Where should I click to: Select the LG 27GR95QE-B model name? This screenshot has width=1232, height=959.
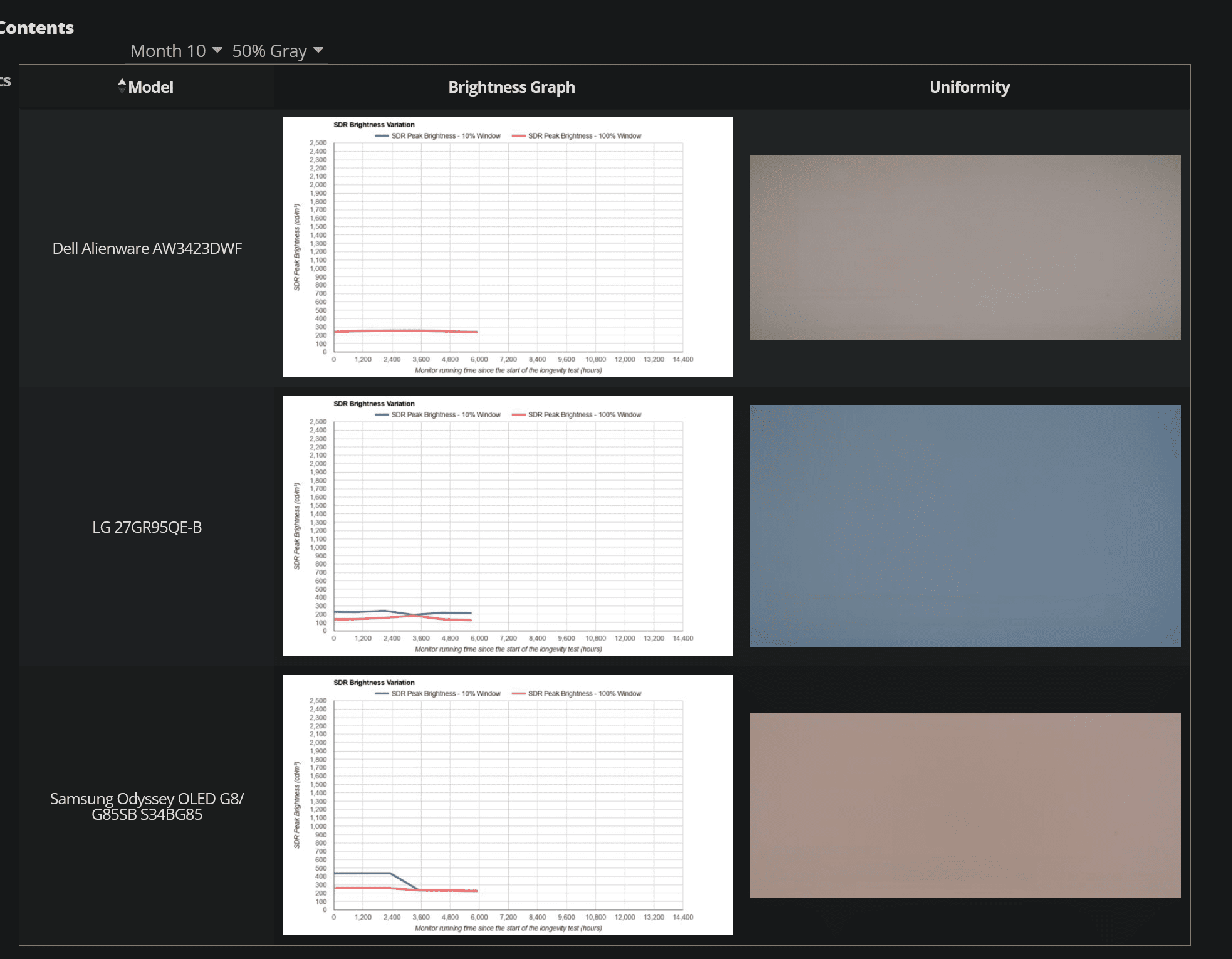tap(147, 527)
